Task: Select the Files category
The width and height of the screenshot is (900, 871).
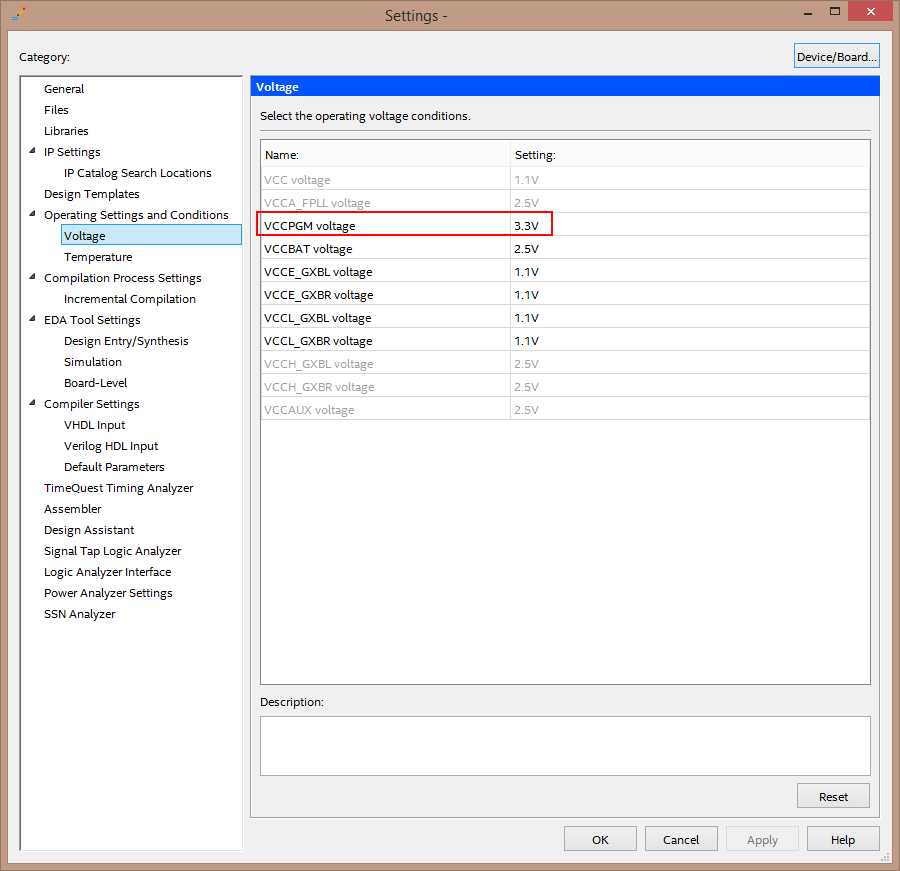Action: point(56,110)
